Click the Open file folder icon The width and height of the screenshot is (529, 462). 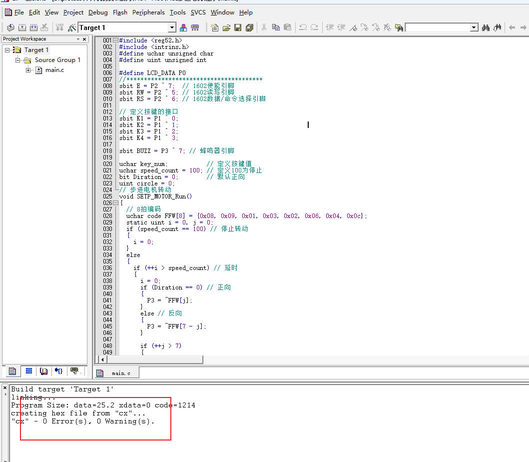pyautogui.click(x=226, y=28)
